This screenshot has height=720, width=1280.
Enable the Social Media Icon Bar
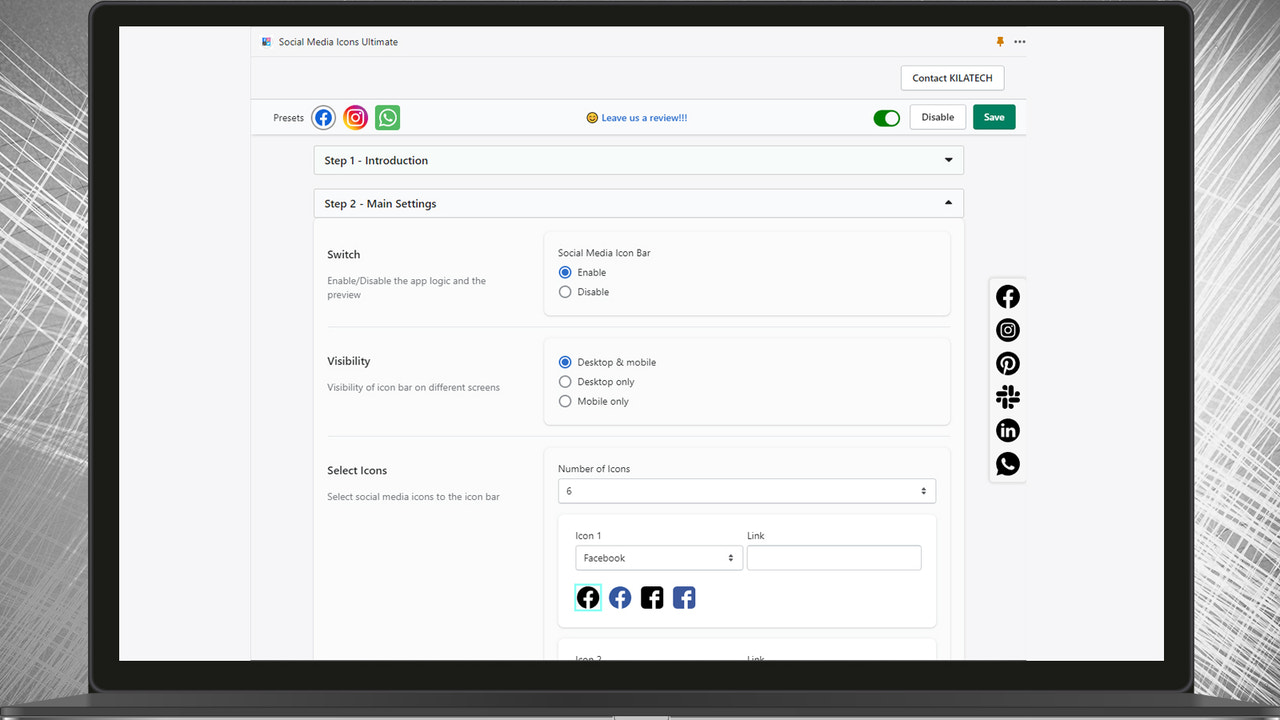click(564, 272)
